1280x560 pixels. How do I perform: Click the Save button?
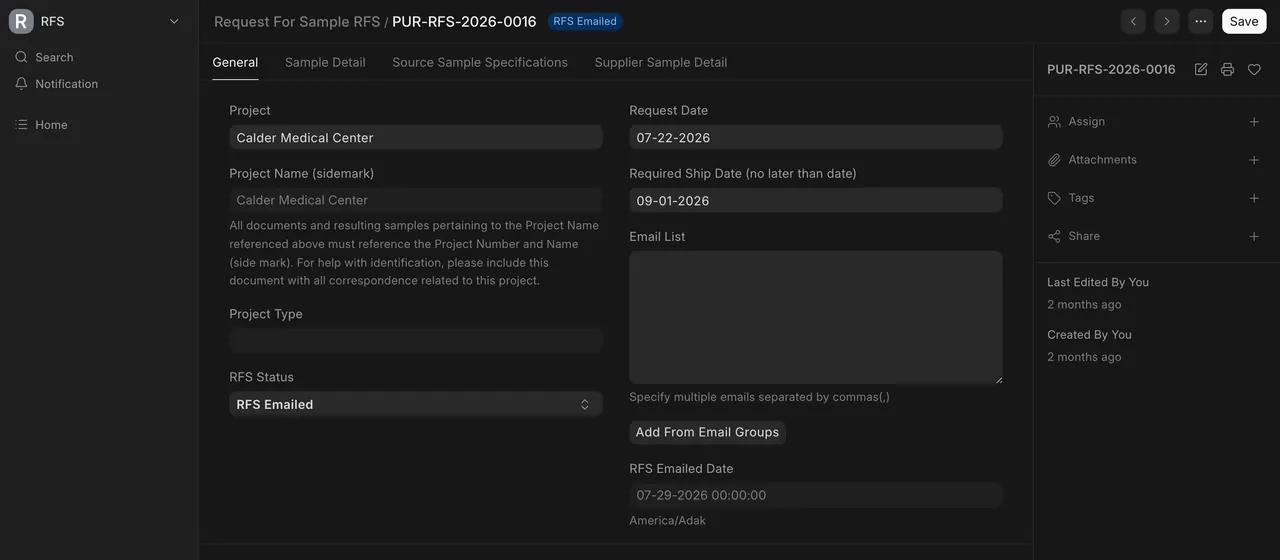[x=1244, y=21]
